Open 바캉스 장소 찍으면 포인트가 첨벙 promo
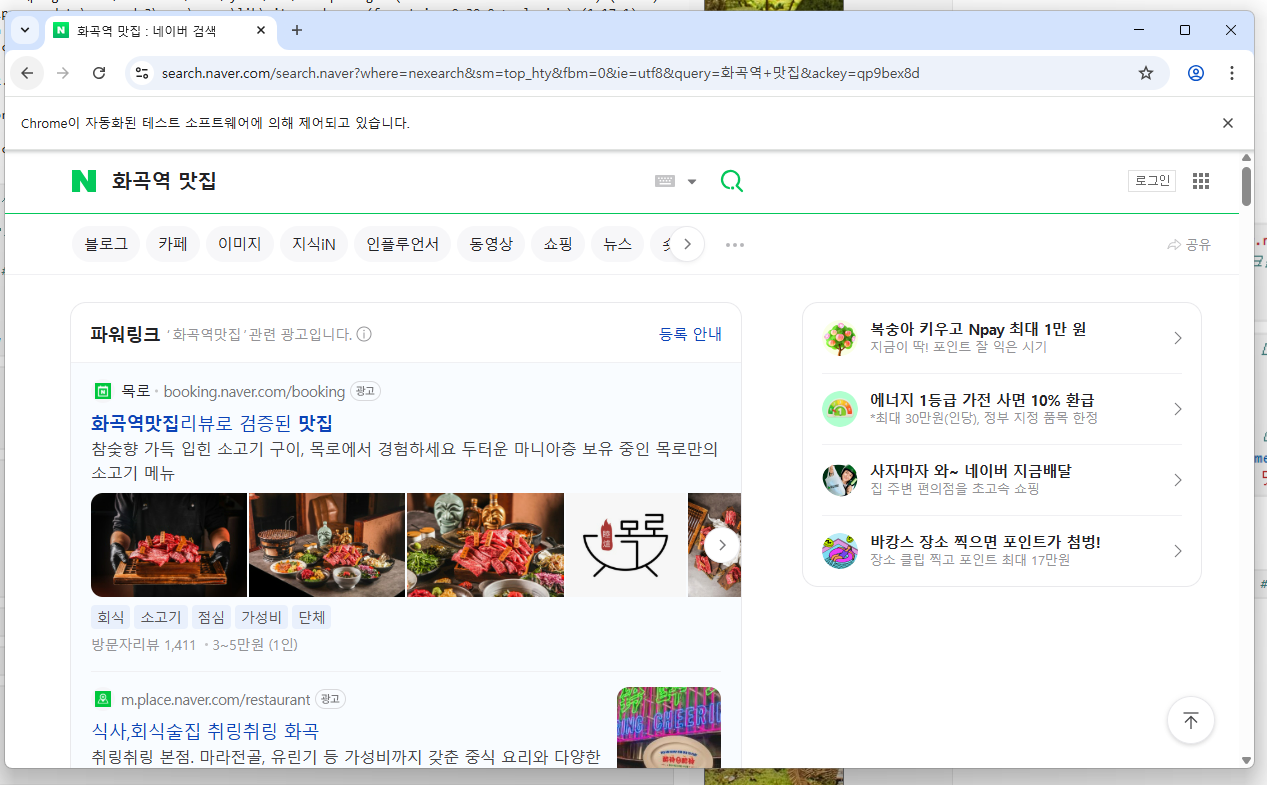 tap(1002, 551)
